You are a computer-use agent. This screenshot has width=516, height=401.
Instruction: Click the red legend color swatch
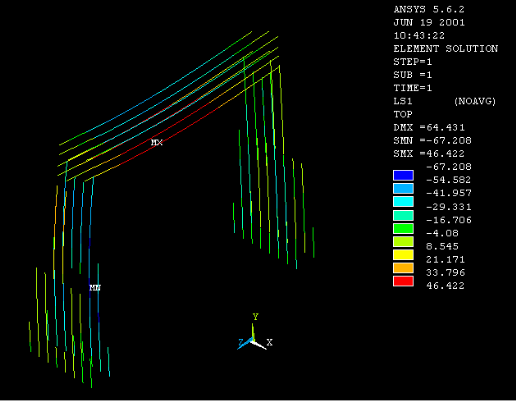point(403,281)
